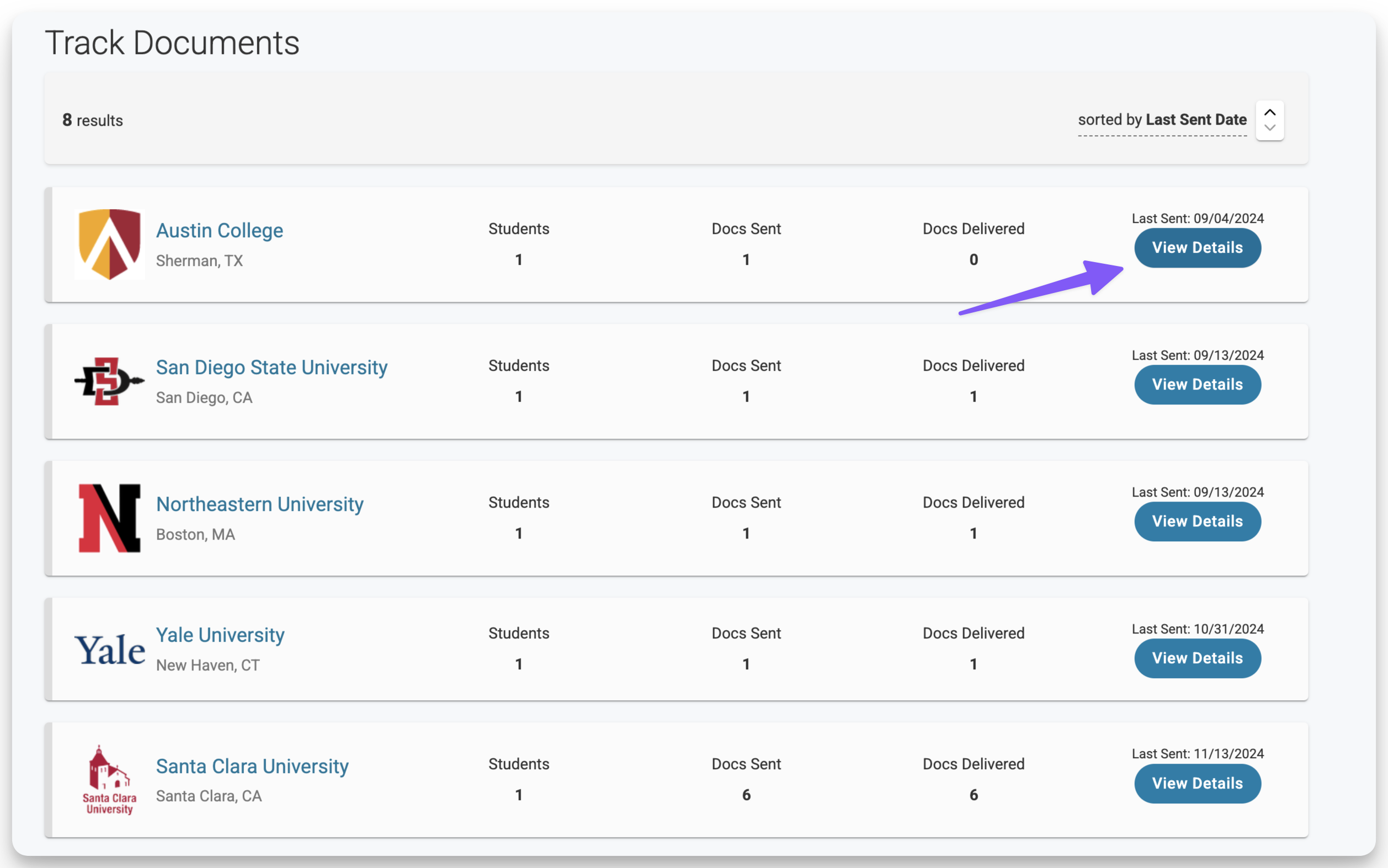This screenshot has width=1388, height=868.
Task: Open the Yale University link
Action: [220, 635]
